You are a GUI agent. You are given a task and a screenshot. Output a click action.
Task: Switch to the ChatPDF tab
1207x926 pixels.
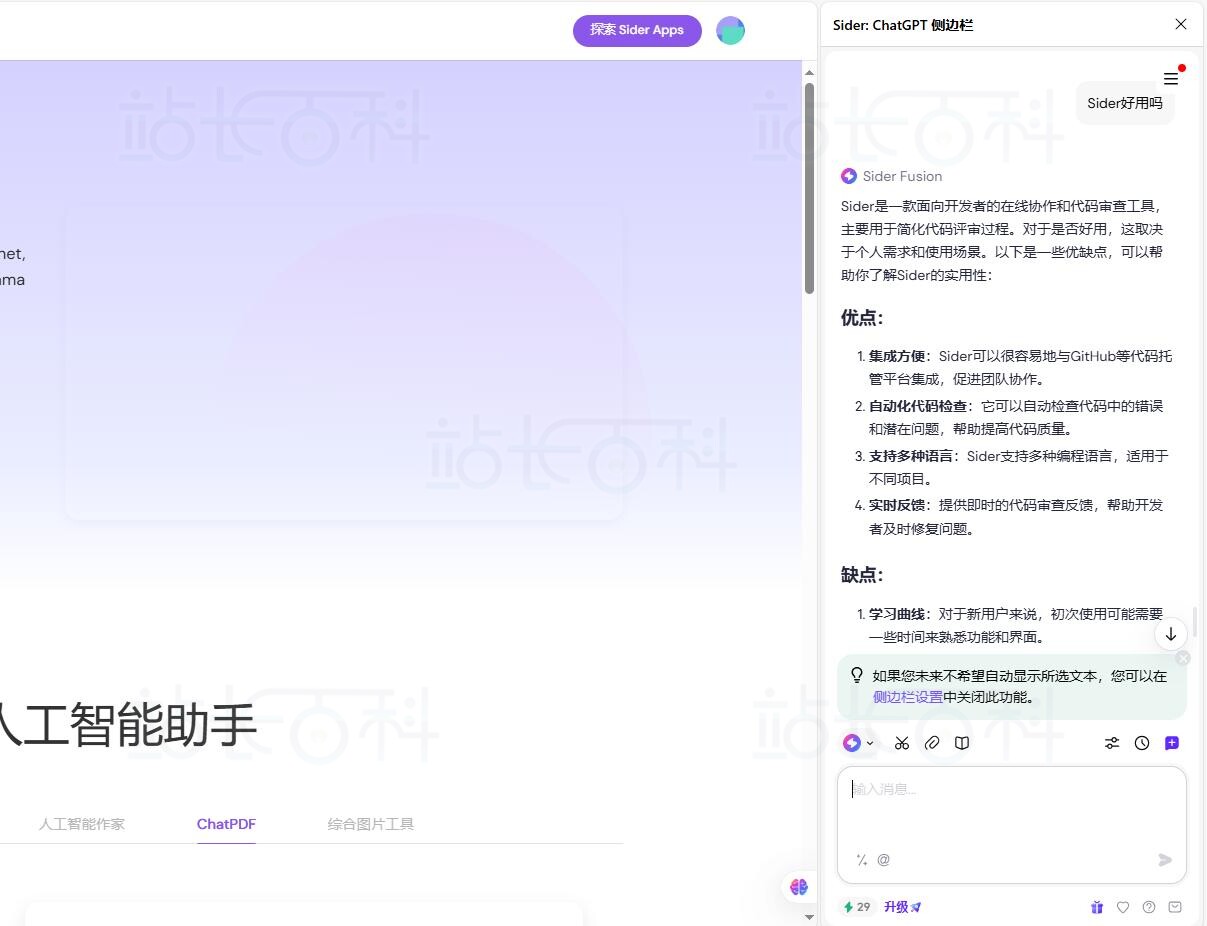pos(226,824)
